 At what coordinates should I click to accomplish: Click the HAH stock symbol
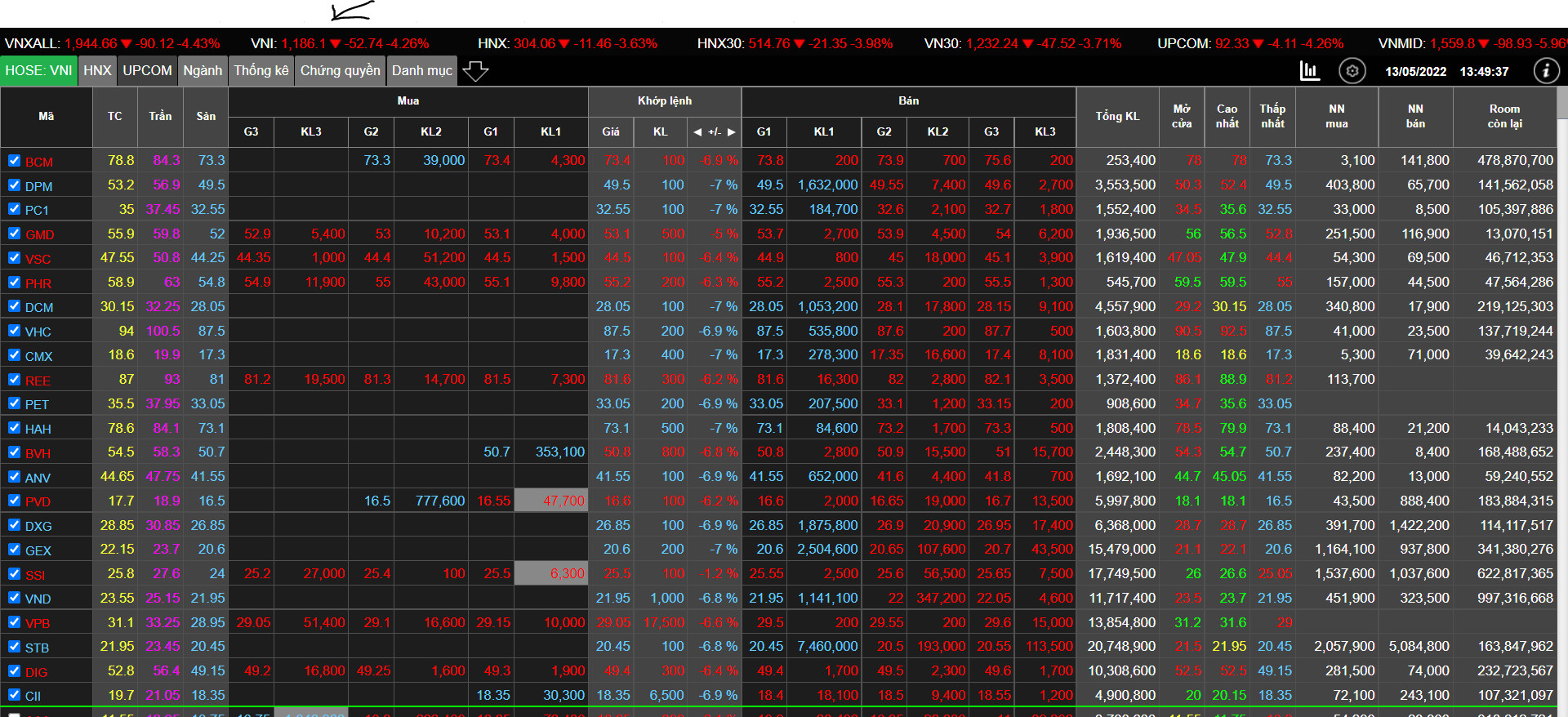38,429
